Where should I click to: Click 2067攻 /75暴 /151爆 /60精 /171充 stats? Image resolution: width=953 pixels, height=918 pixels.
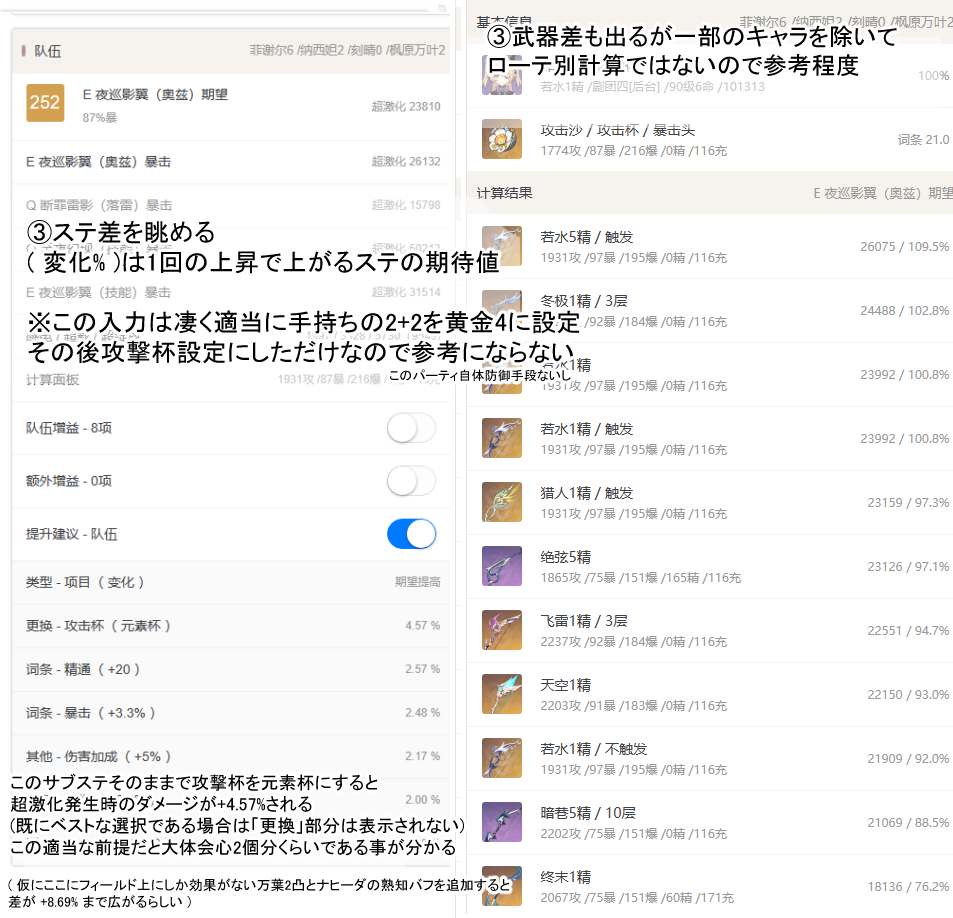(637, 898)
